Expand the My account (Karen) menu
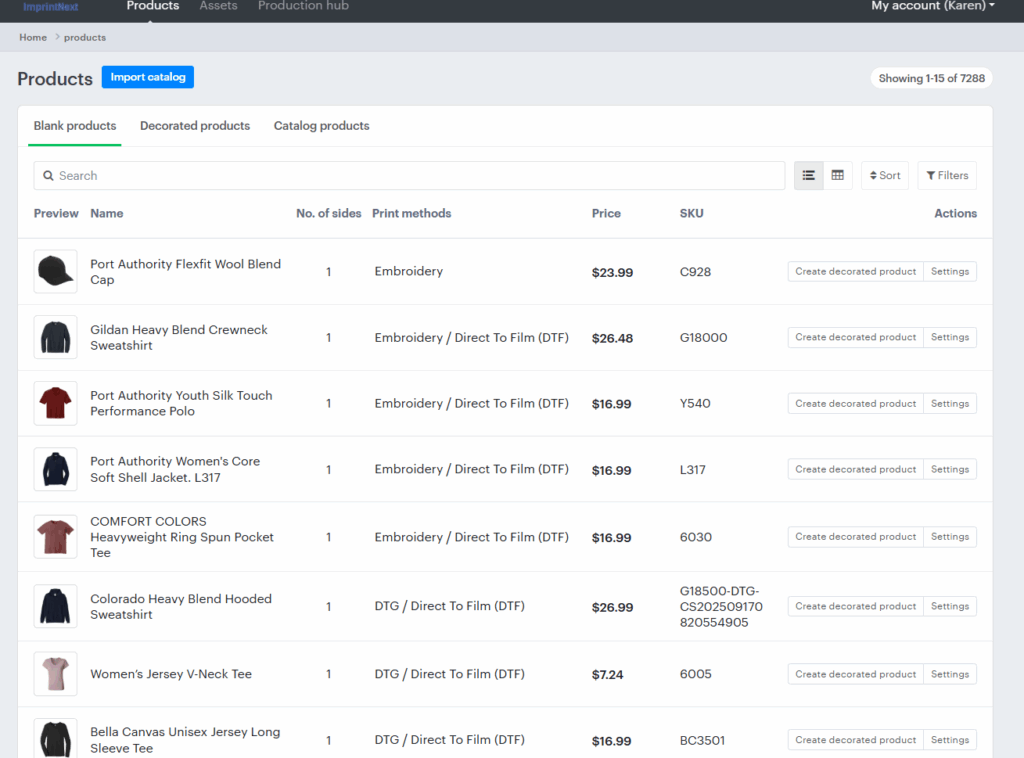 point(932,6)
